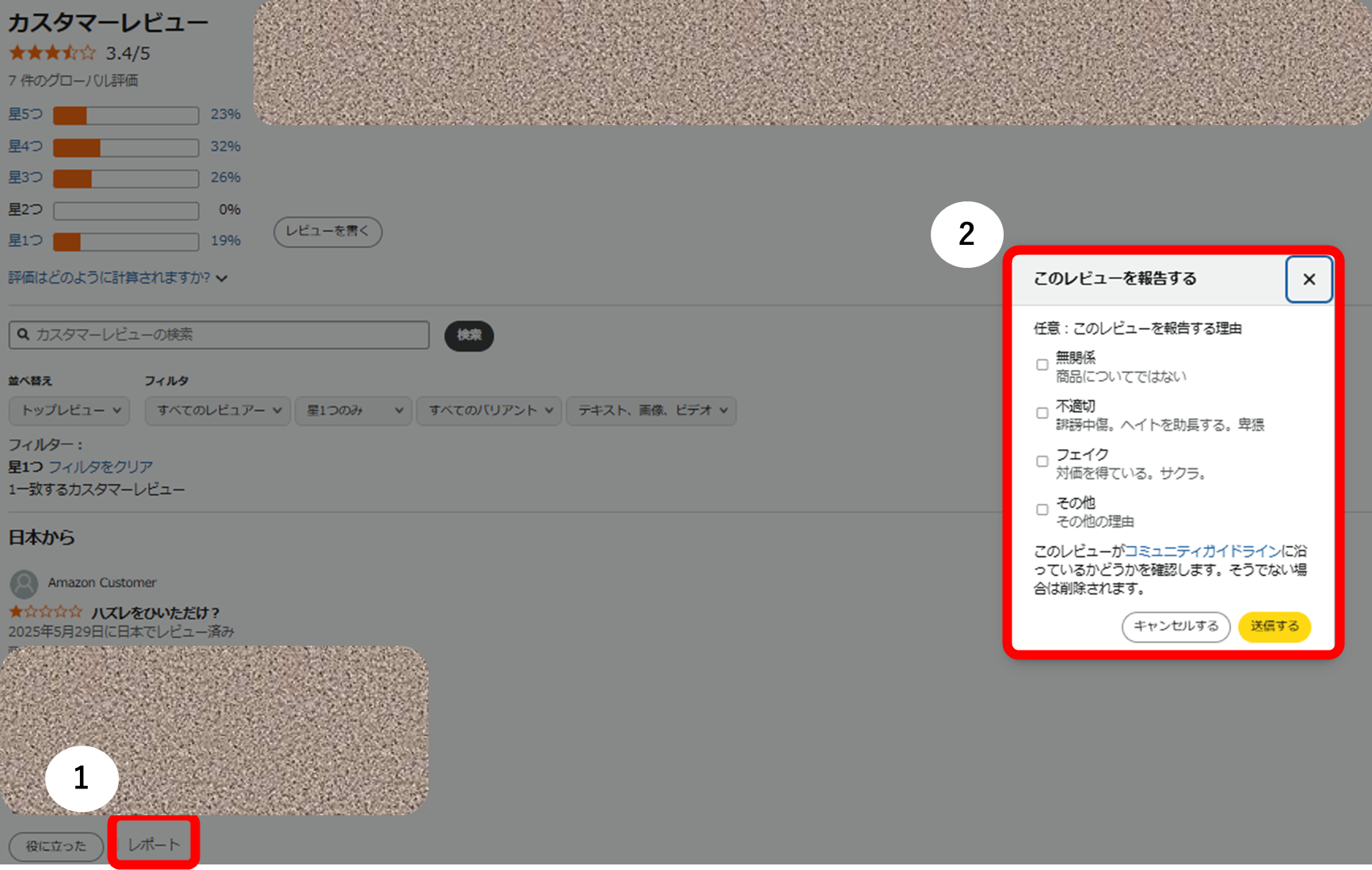Click the フィルタをクリア link
Screen dimensions: 1372x870
[x=100, y=466]
